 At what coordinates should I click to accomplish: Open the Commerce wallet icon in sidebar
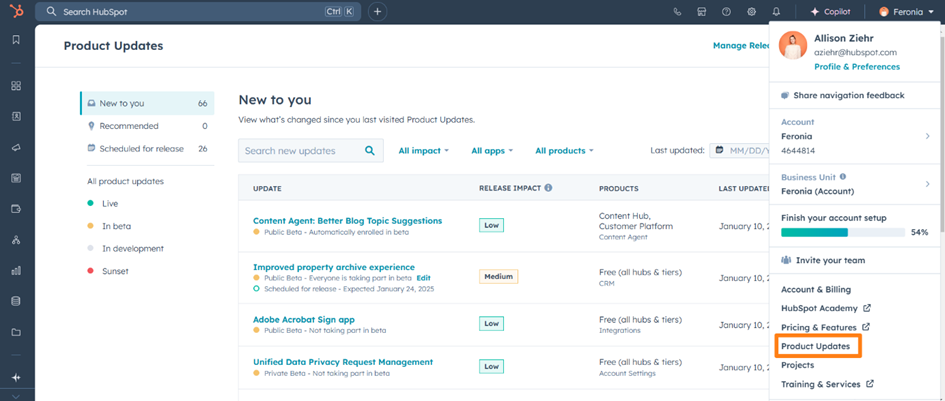tap(16, 209)
